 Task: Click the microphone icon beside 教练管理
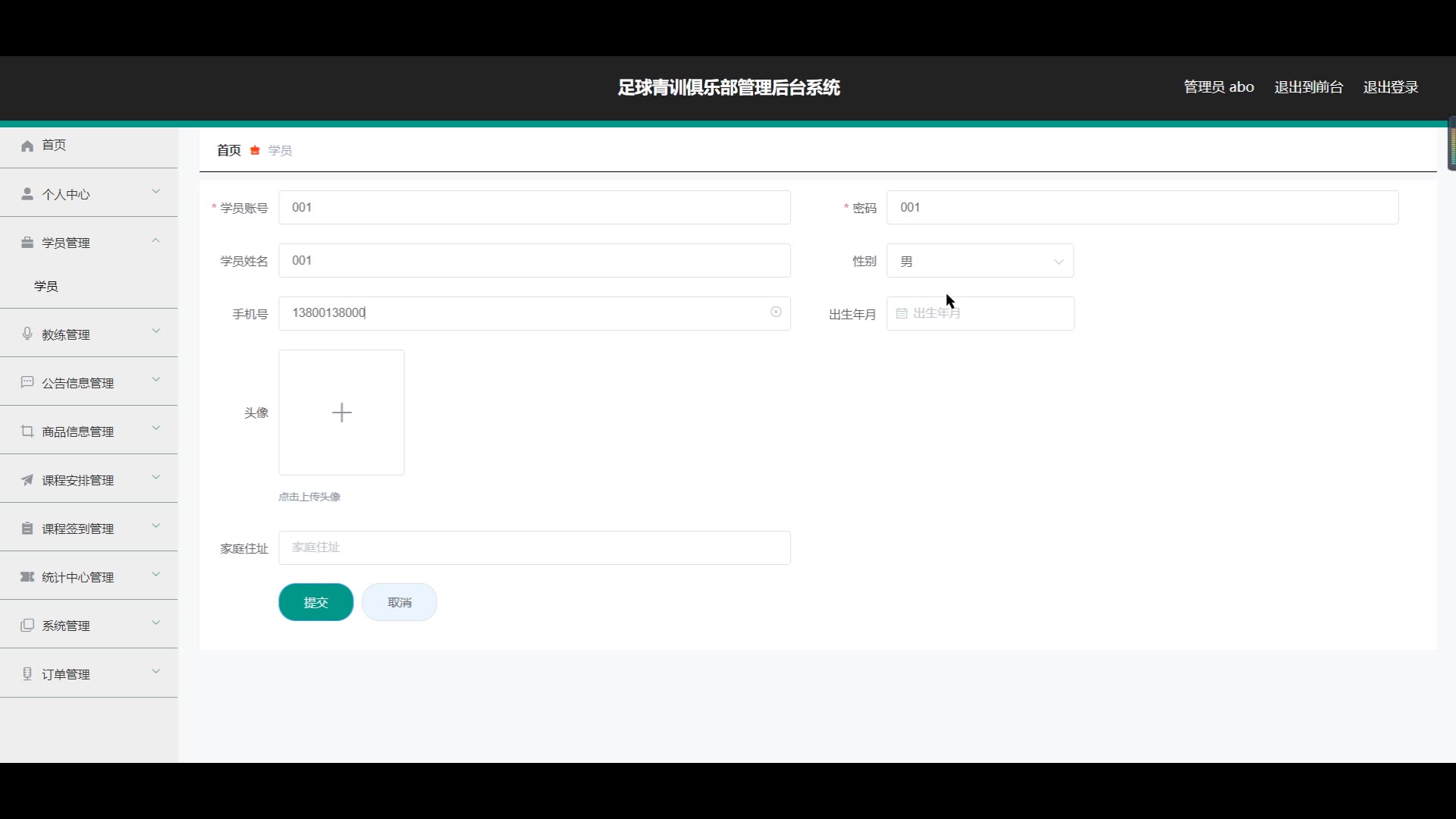tap(27, 334)
